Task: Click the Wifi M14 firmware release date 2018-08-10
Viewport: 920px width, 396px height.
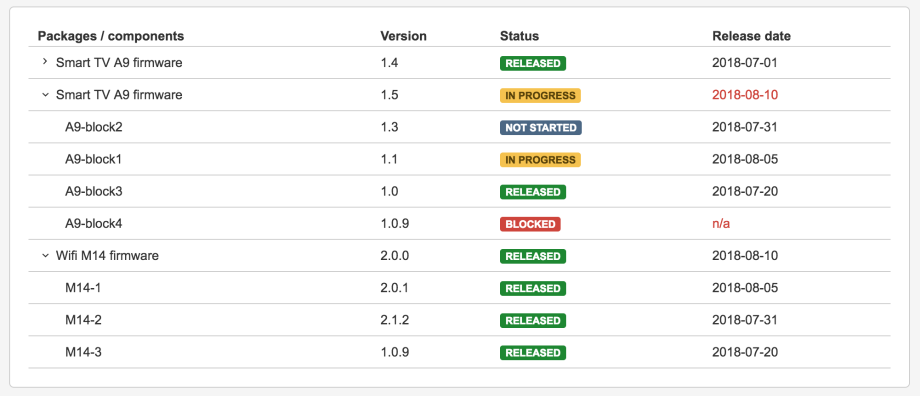Action: tap(745, 256)
